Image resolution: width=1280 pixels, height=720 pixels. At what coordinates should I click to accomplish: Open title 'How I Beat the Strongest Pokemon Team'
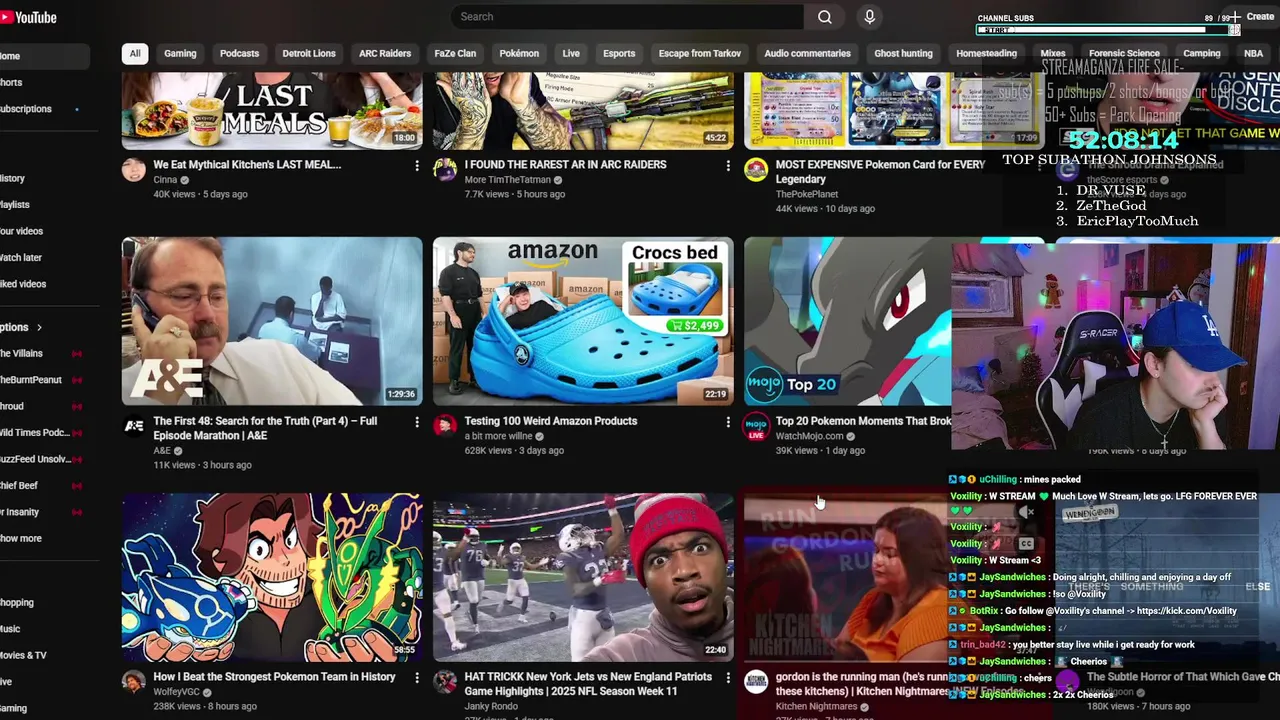click(x=274, y=677)
